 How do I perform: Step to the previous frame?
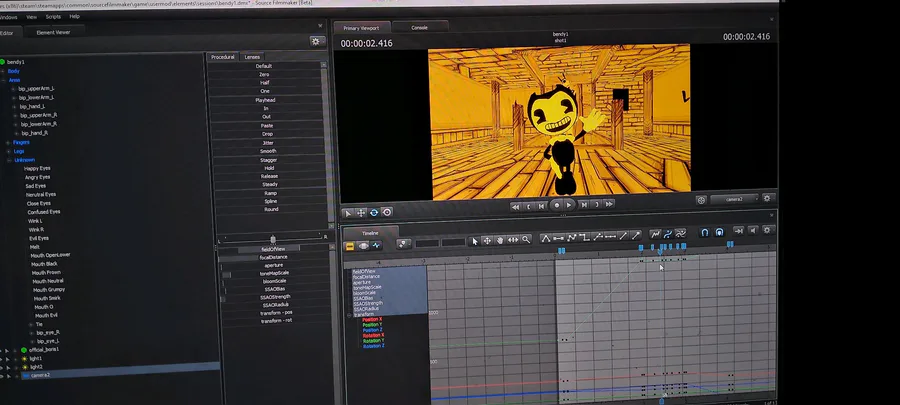click(x=541, y=206)
